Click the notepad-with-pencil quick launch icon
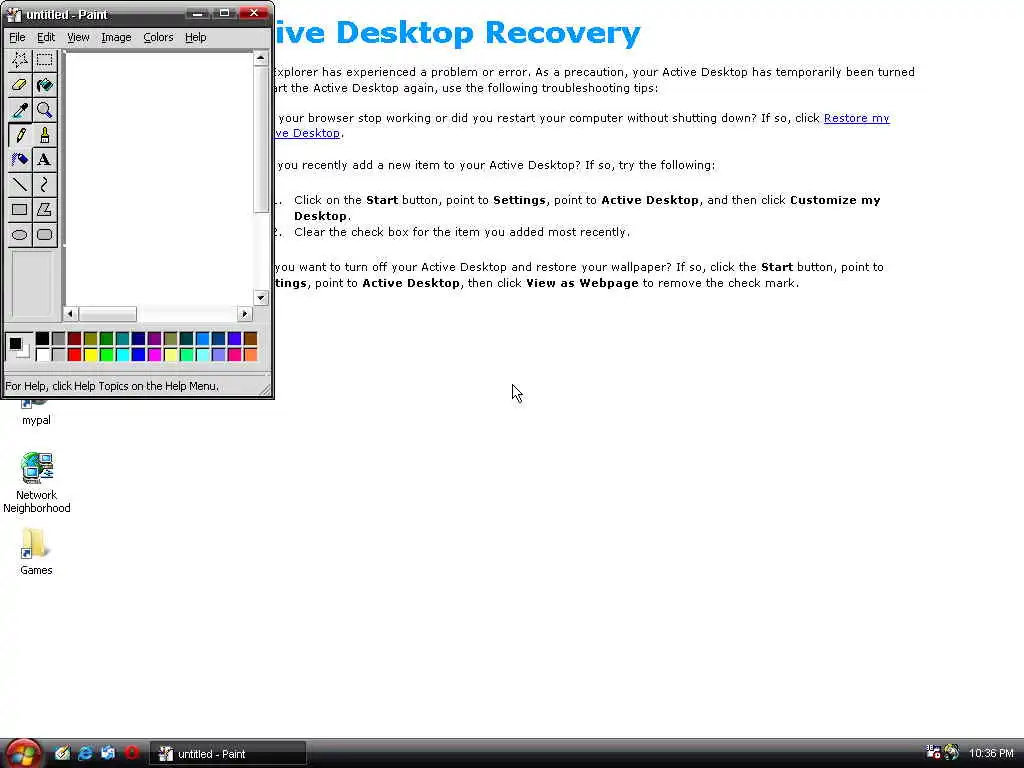 point(62,753)
